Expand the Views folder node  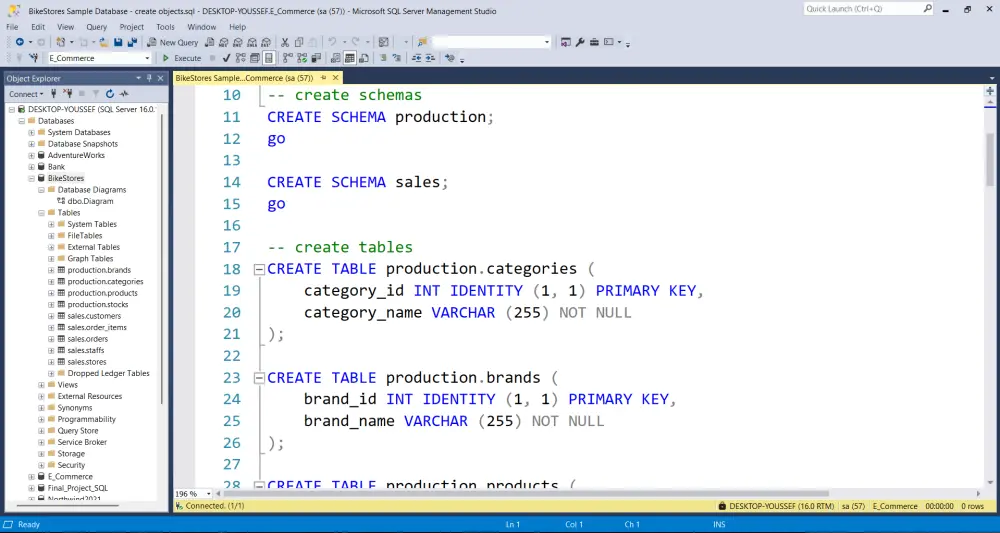point(41,385)
